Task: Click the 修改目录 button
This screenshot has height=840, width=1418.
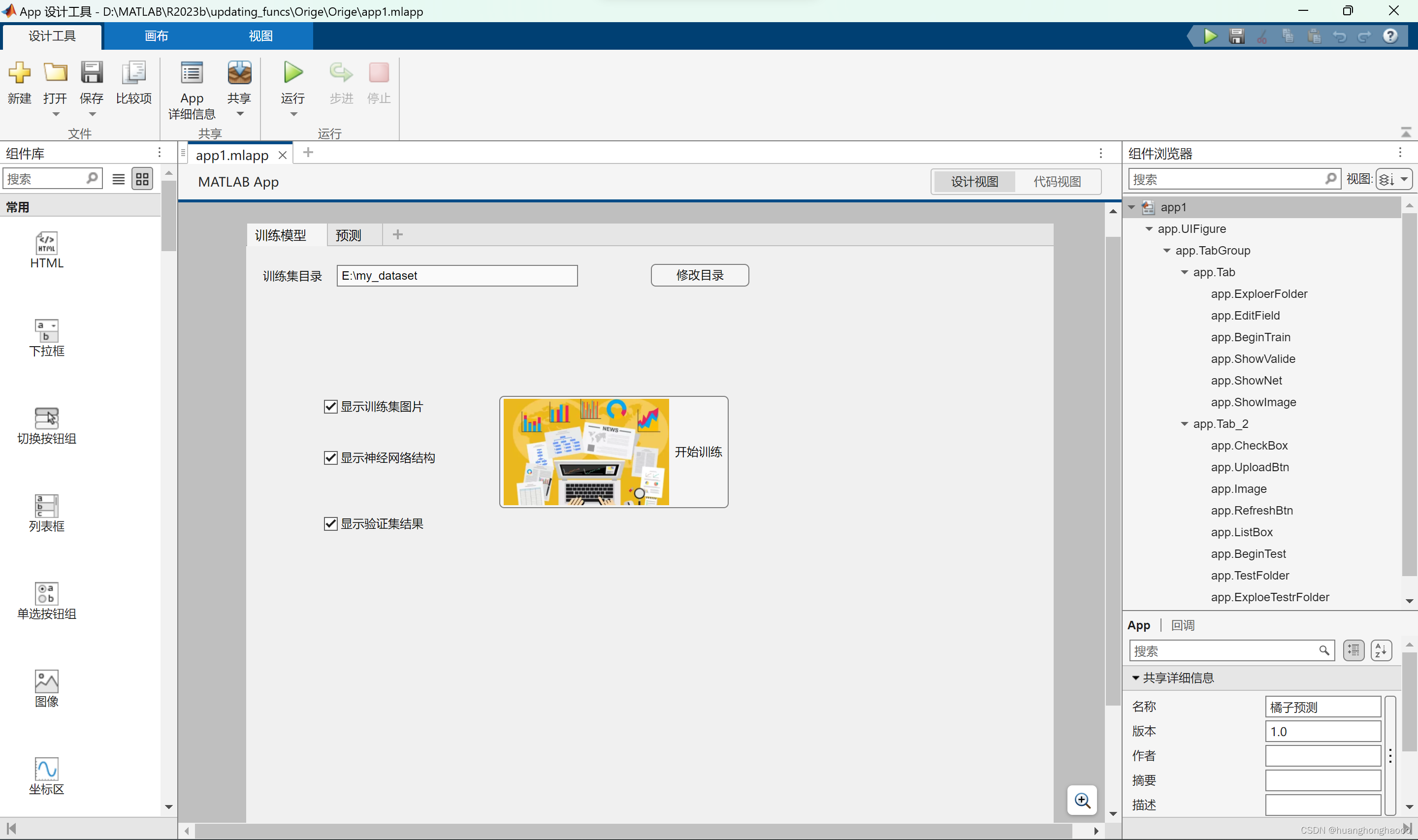Action: pos(699,275)
